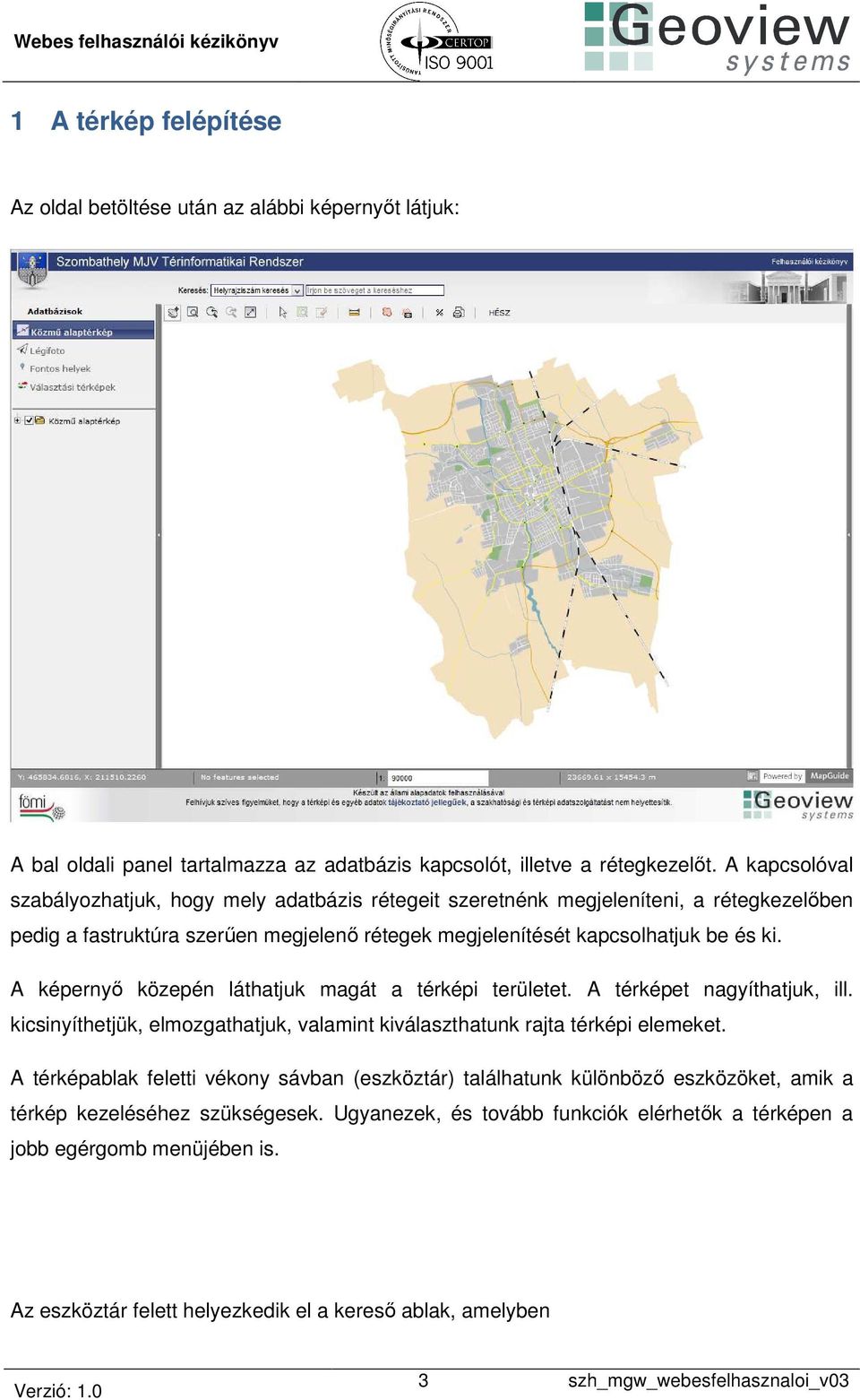The height and width of the screenshot is (1400, 860).
Task: Switch to the Légifoto database
Action: tap(47, 350)
